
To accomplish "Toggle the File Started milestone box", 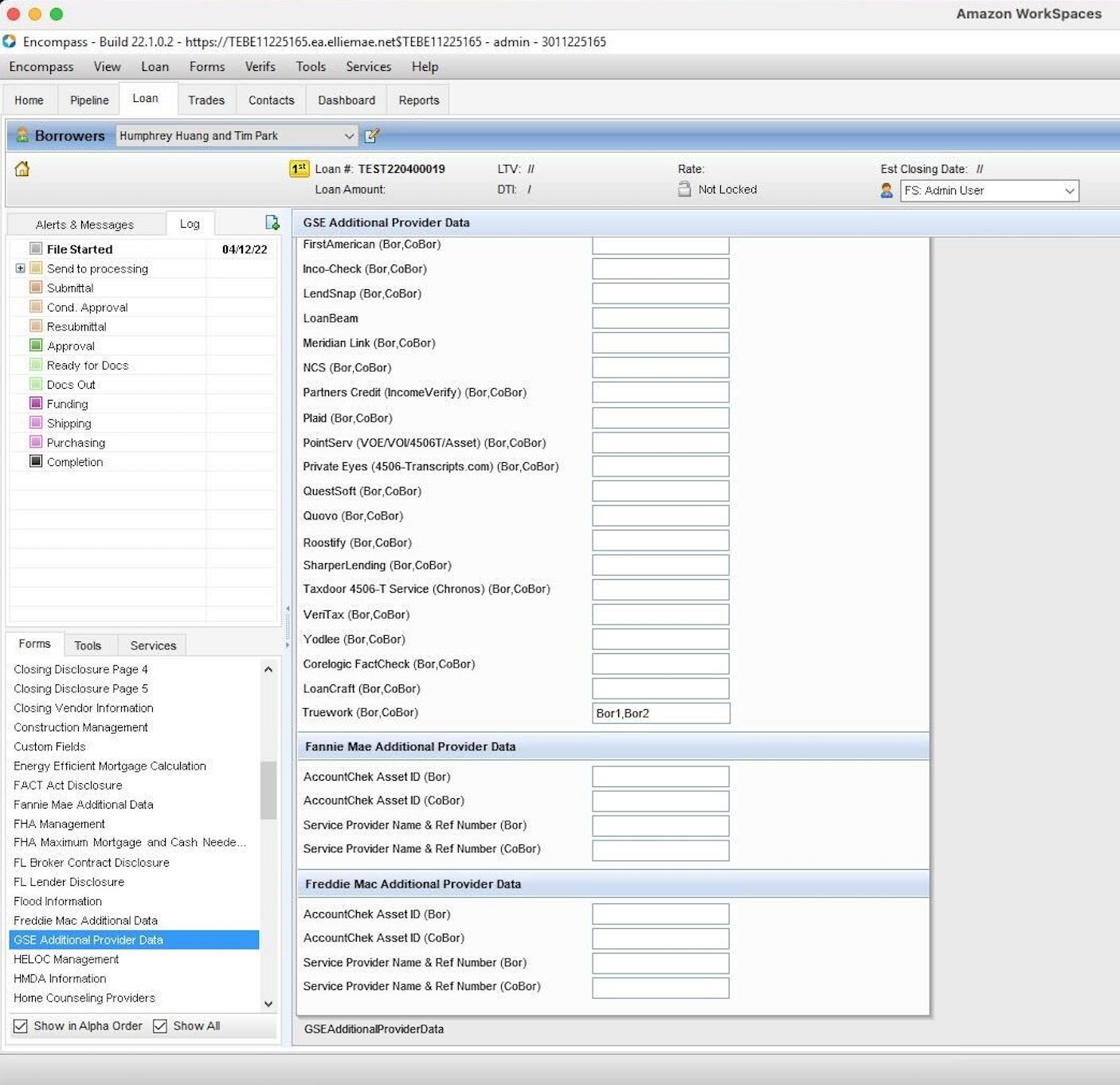I will 36,249.
